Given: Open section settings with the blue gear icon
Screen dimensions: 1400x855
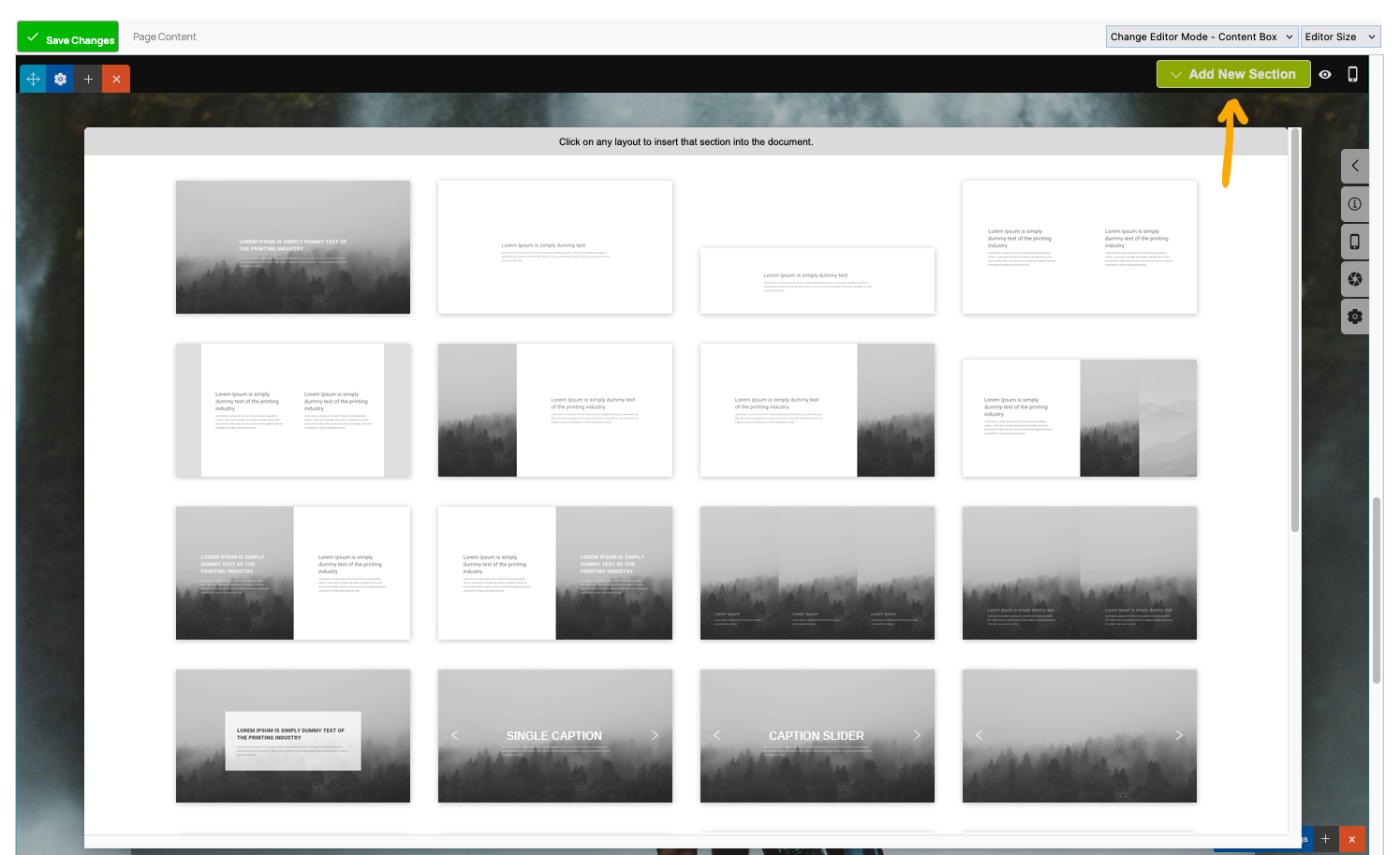Looking at the screenshot, I should [x=60, y=80].
